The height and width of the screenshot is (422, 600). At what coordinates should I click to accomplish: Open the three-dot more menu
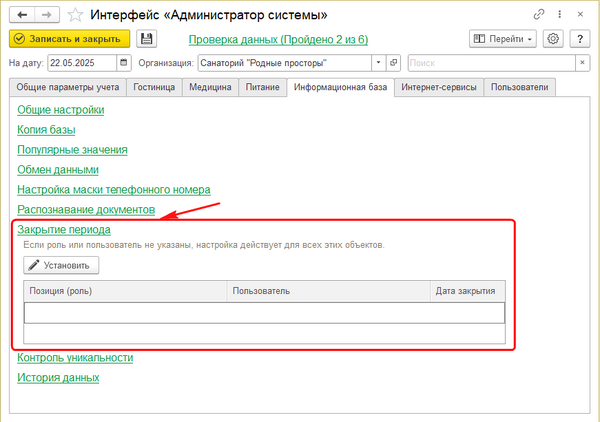click(x=559, y=15)
